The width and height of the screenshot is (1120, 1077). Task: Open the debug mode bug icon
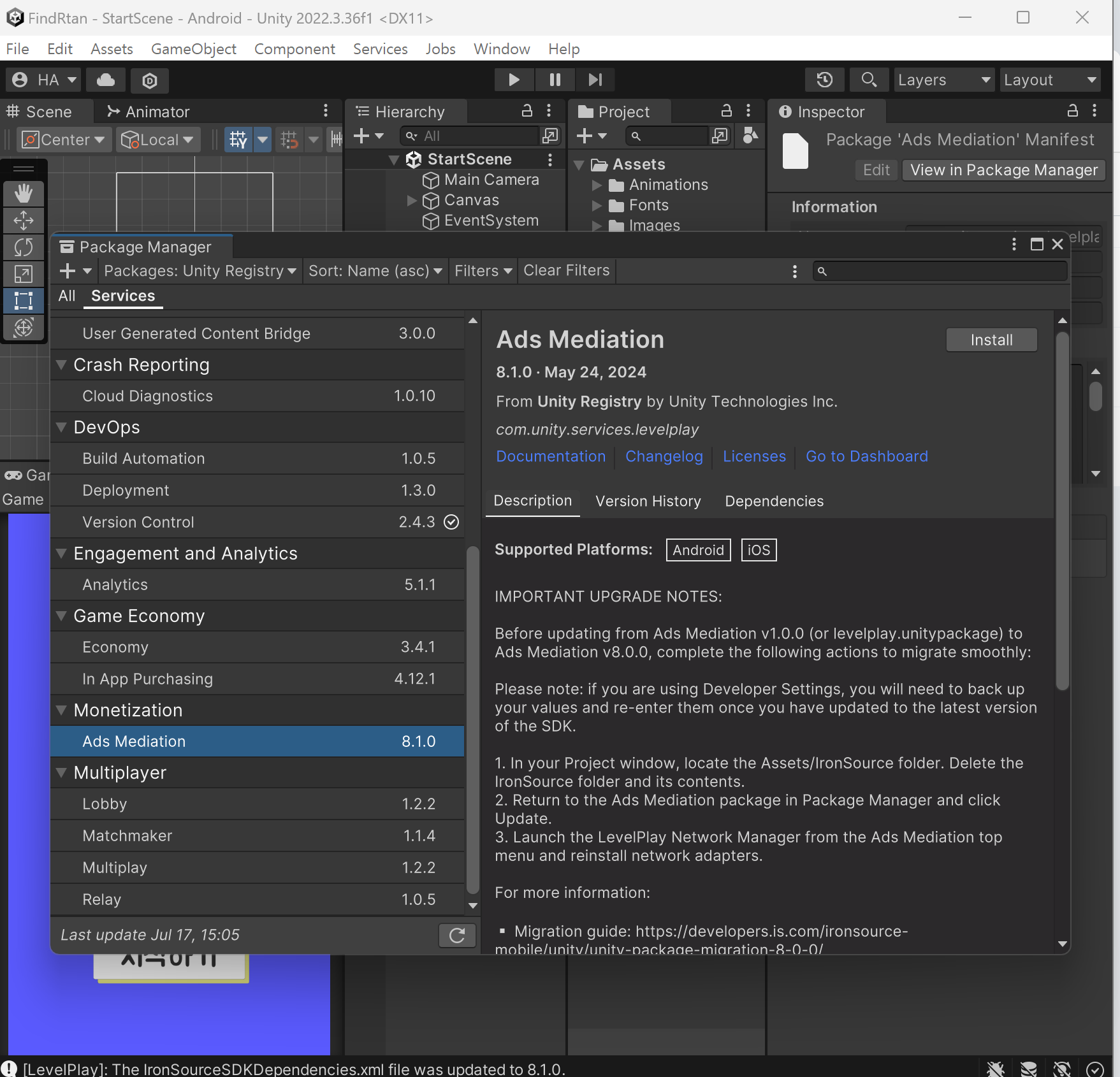tap(996, 1069)
